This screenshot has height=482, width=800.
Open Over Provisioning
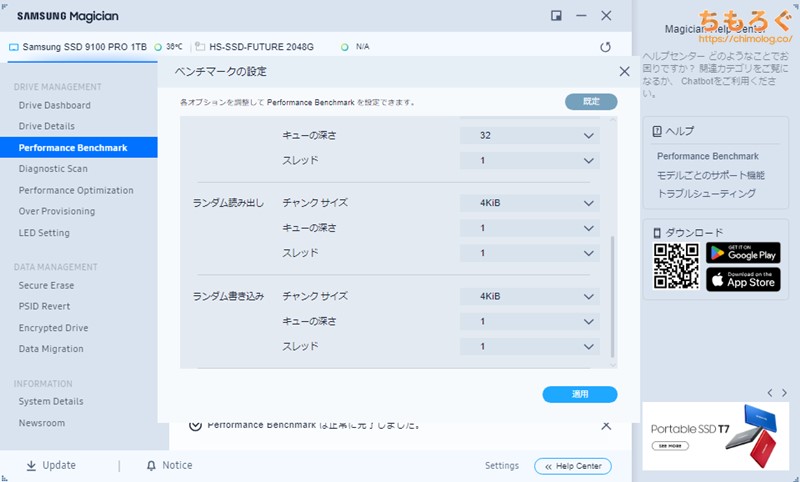[57, 211]
